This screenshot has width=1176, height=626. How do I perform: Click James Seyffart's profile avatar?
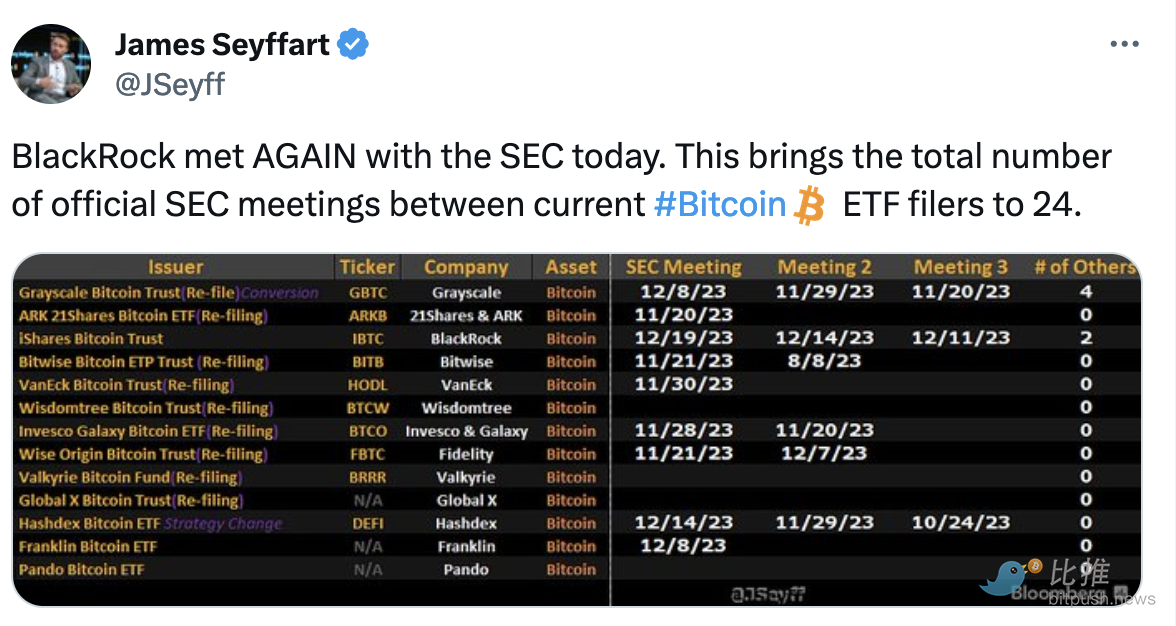51,64
